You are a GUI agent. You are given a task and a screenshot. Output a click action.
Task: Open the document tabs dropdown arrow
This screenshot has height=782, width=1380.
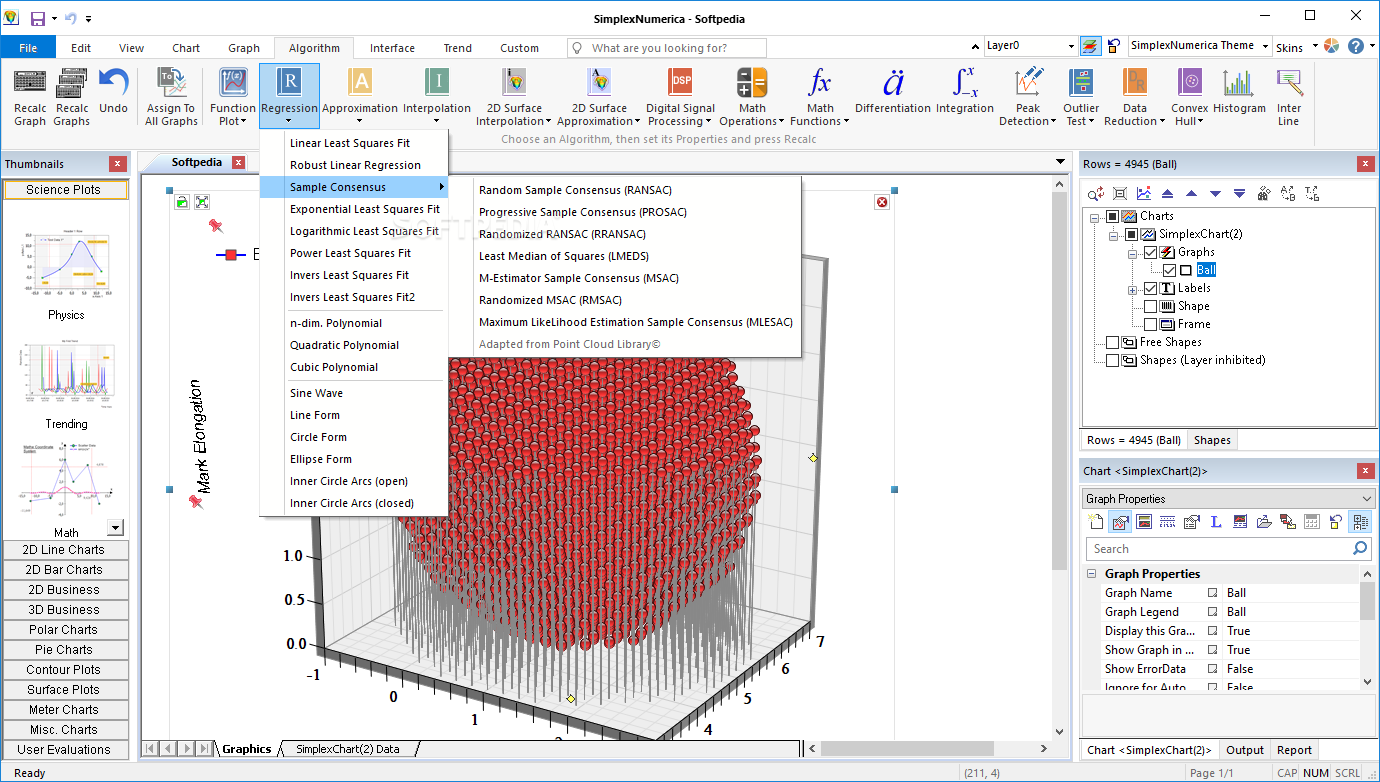(1061, 162)
